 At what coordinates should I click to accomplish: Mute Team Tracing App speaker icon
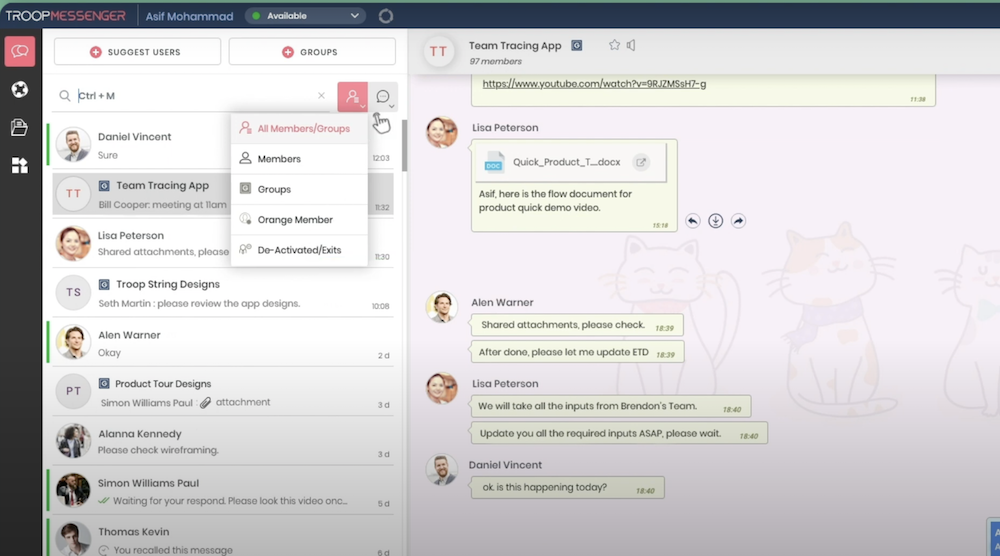631,45
